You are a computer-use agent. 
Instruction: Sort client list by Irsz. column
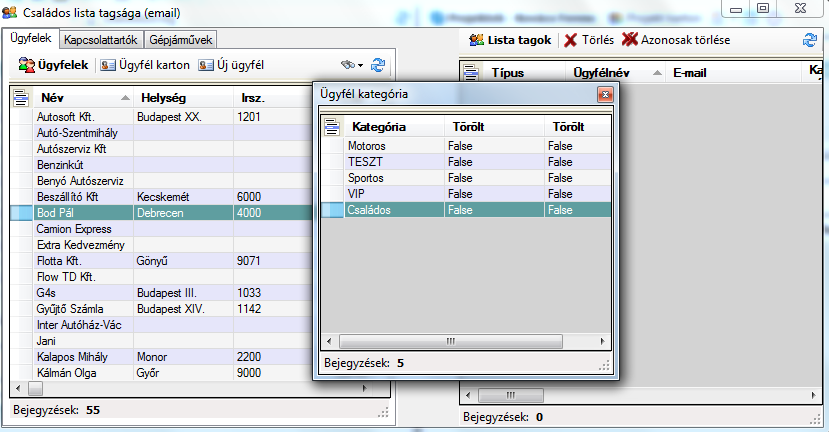click(x=272, y=98)
